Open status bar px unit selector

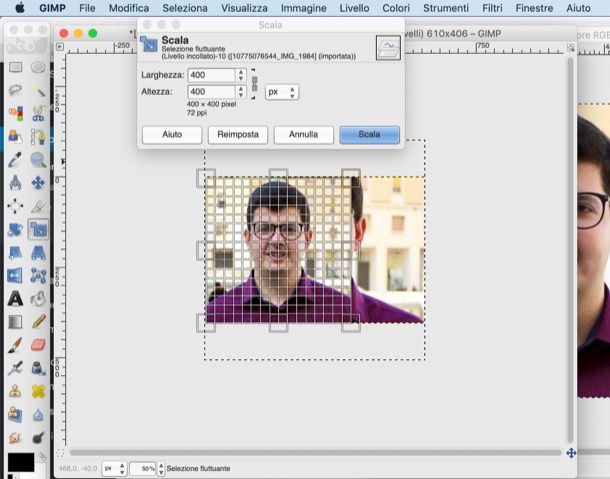click(x=114, y=468)
